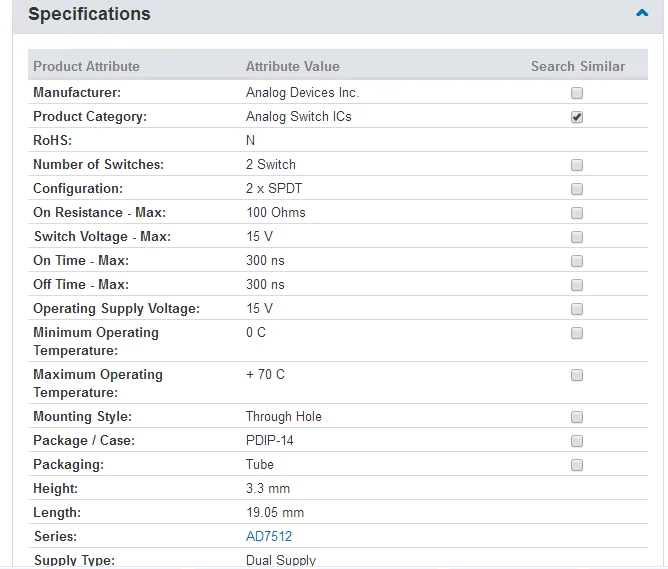668x569 pixels.
Task: Click the Series: label
Action: pos(55,536)
